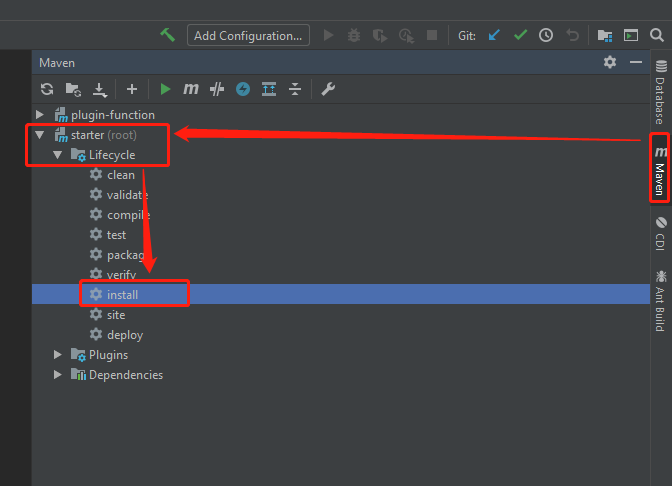Click Git rollback undo arrow
This screenshot has height=486, width=672.
[572, 35]
